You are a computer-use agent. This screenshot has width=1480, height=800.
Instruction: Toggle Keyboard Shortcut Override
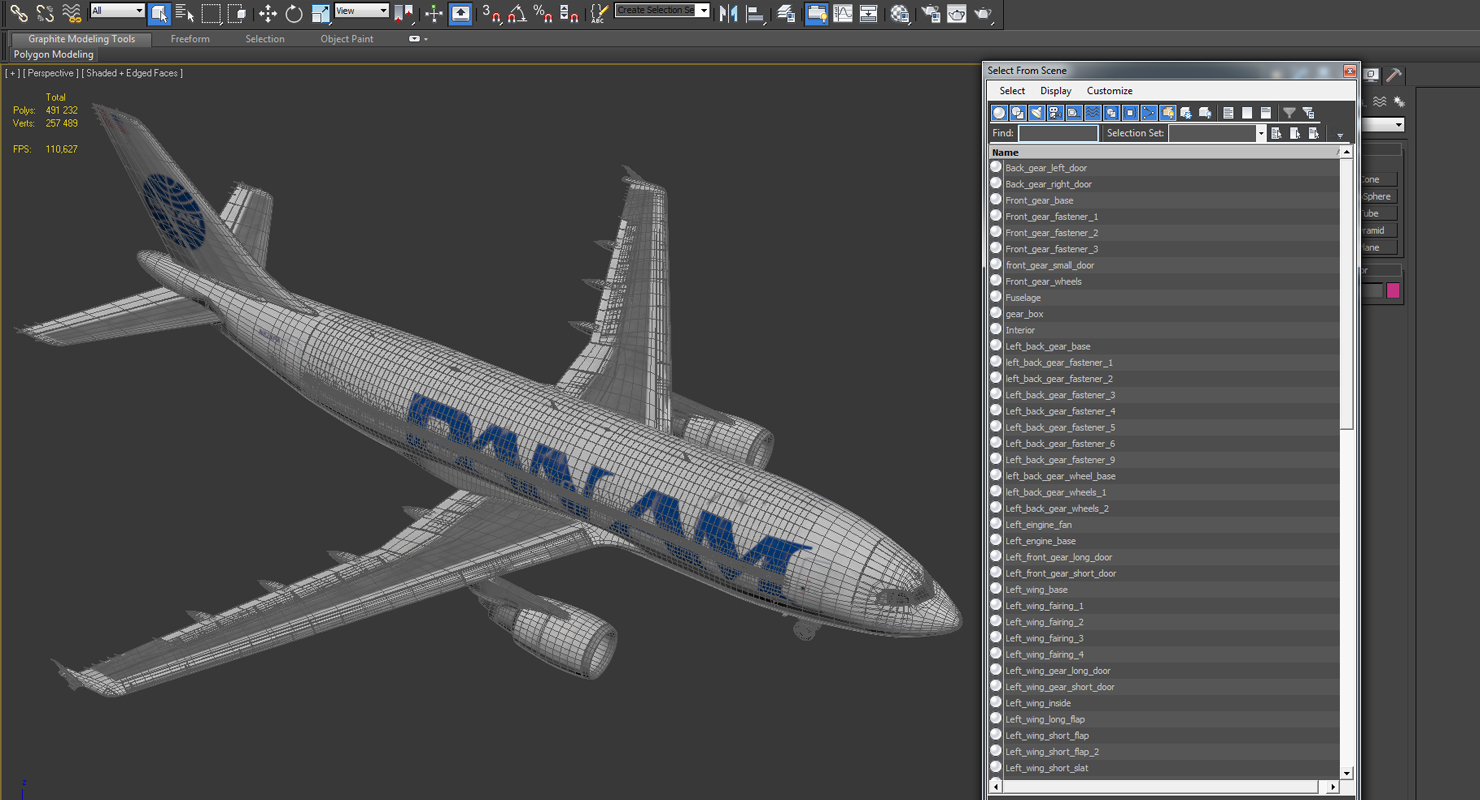point(460,13)
